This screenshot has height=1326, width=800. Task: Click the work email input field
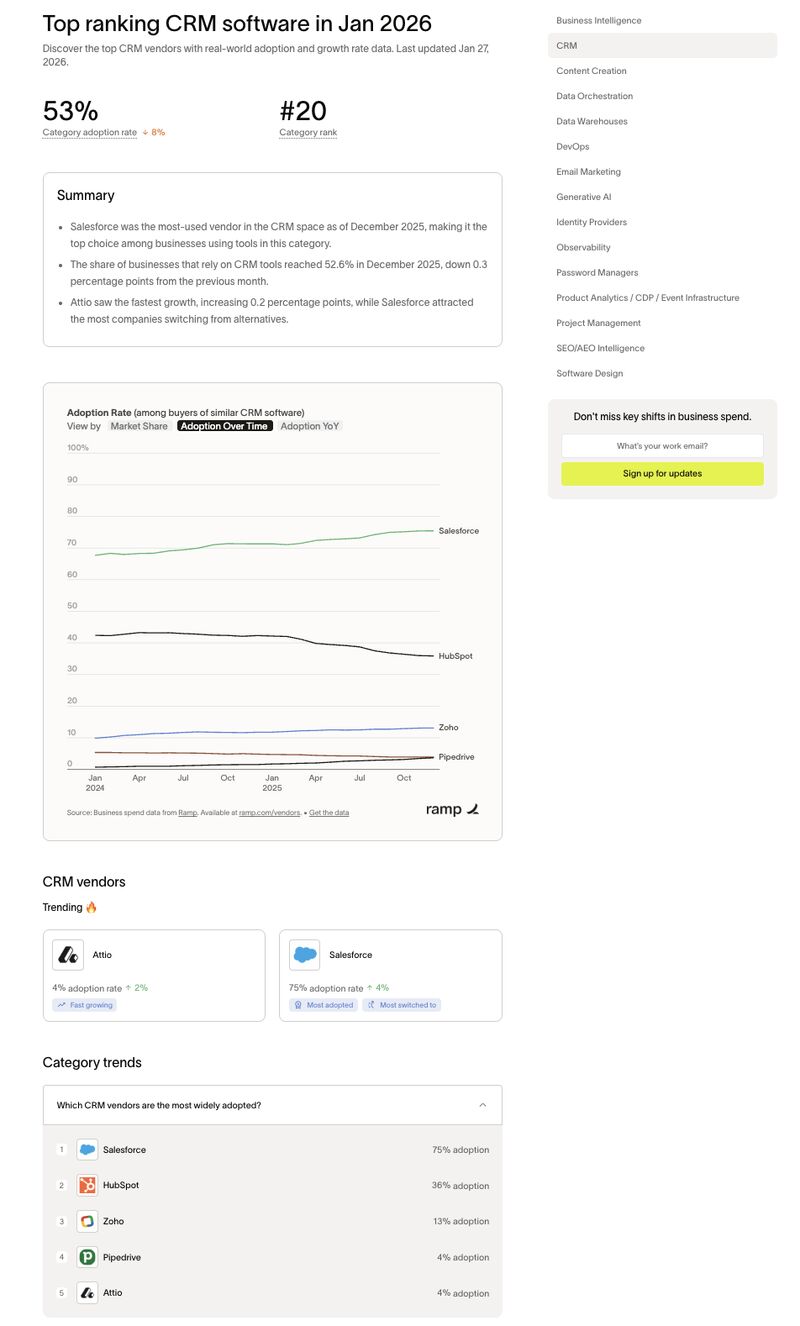point(662,446)
